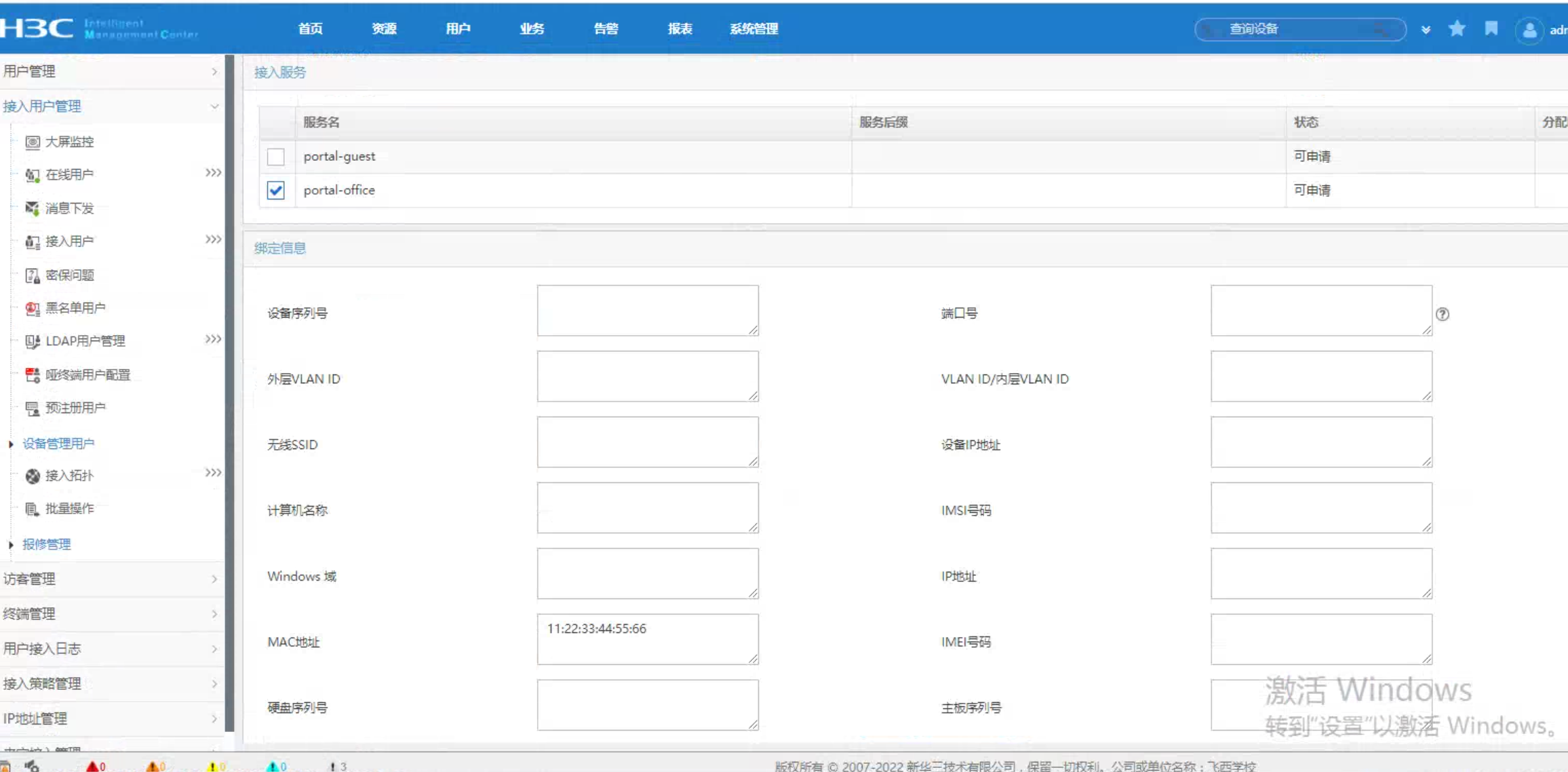The width and height of the screenshot is (1568, 772).
Task: Click the favorites star icon in header
Action: [1456, 28]
